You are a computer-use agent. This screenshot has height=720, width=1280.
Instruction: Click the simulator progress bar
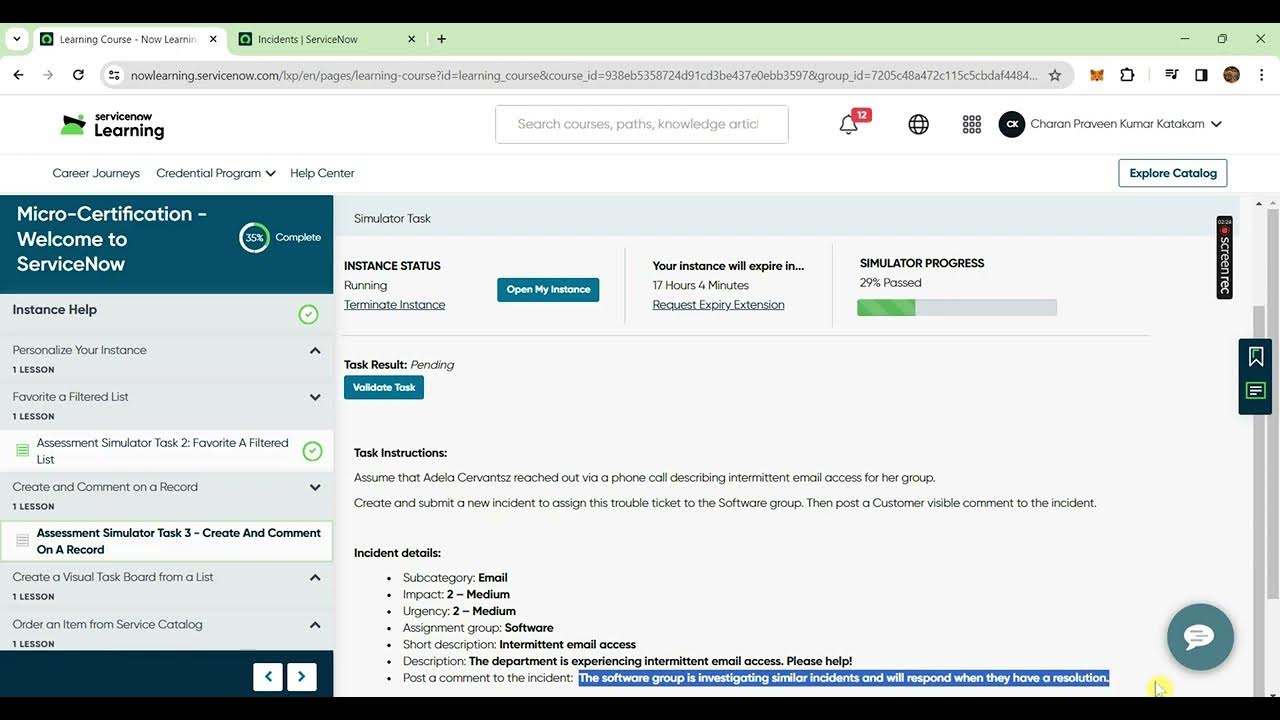tap(957, 307)
